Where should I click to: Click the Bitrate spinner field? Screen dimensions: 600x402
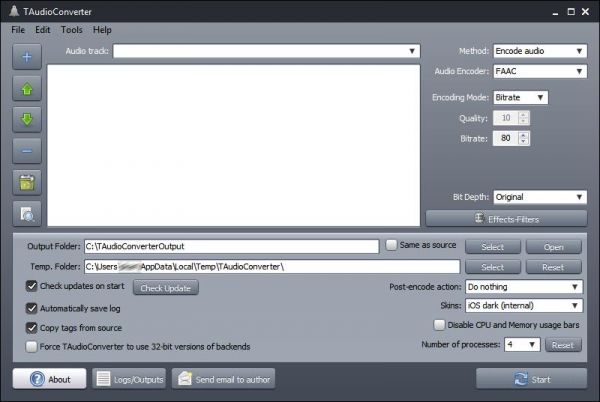tap(511, 138)
